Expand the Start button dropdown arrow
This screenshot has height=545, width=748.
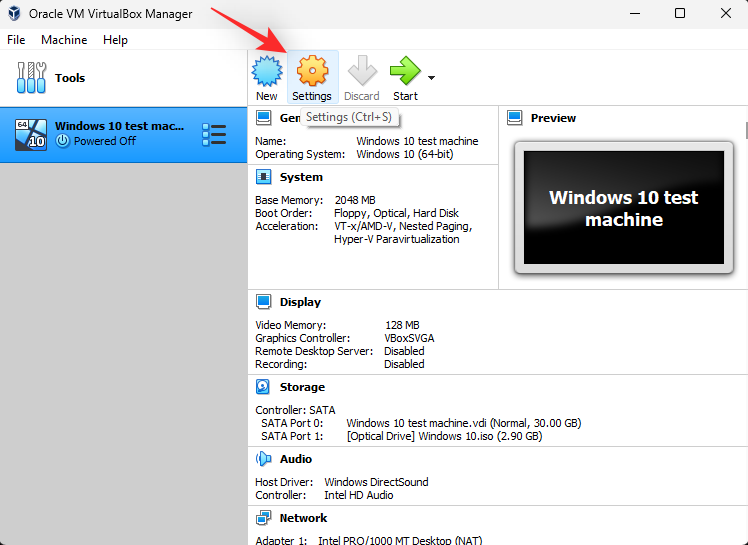point(431,78)
